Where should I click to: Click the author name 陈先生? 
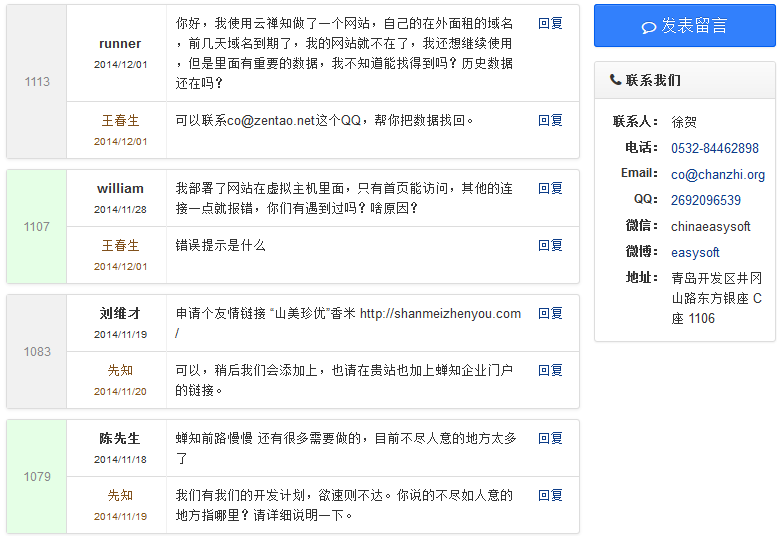pos(120,439)
